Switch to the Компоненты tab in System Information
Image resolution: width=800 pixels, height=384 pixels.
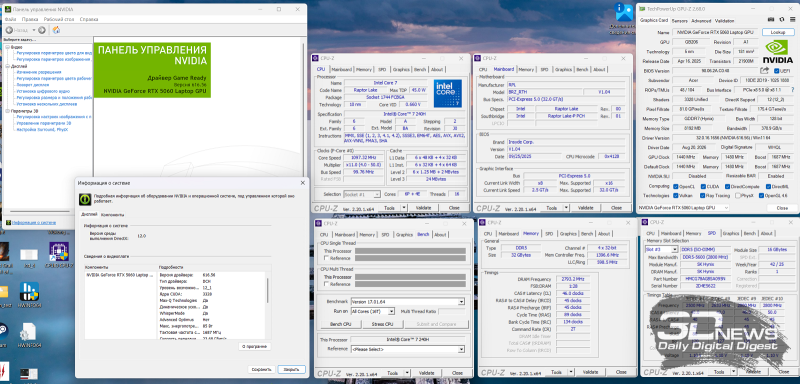click(x=112, y=215)
